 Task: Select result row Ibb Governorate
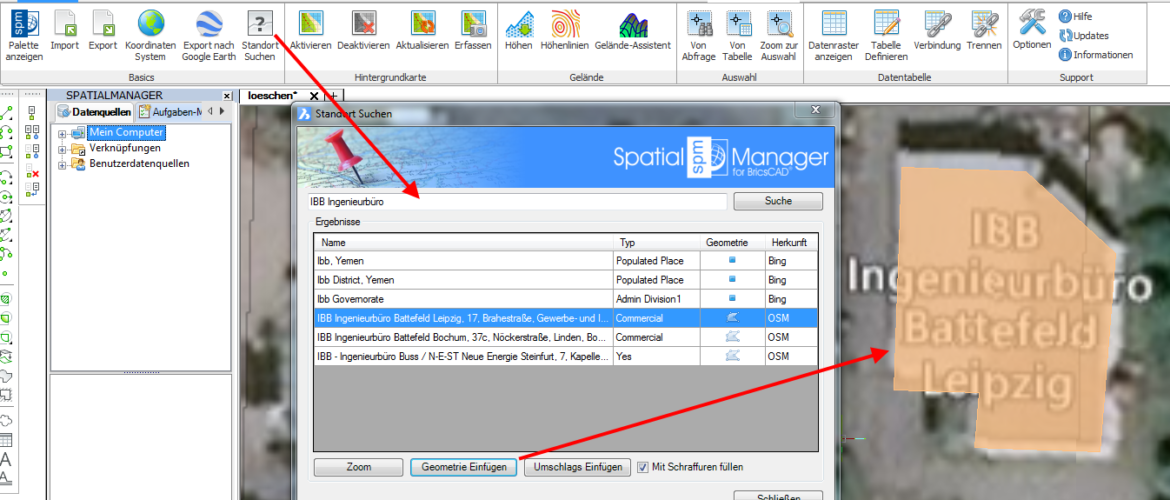(x=566, y=299)
